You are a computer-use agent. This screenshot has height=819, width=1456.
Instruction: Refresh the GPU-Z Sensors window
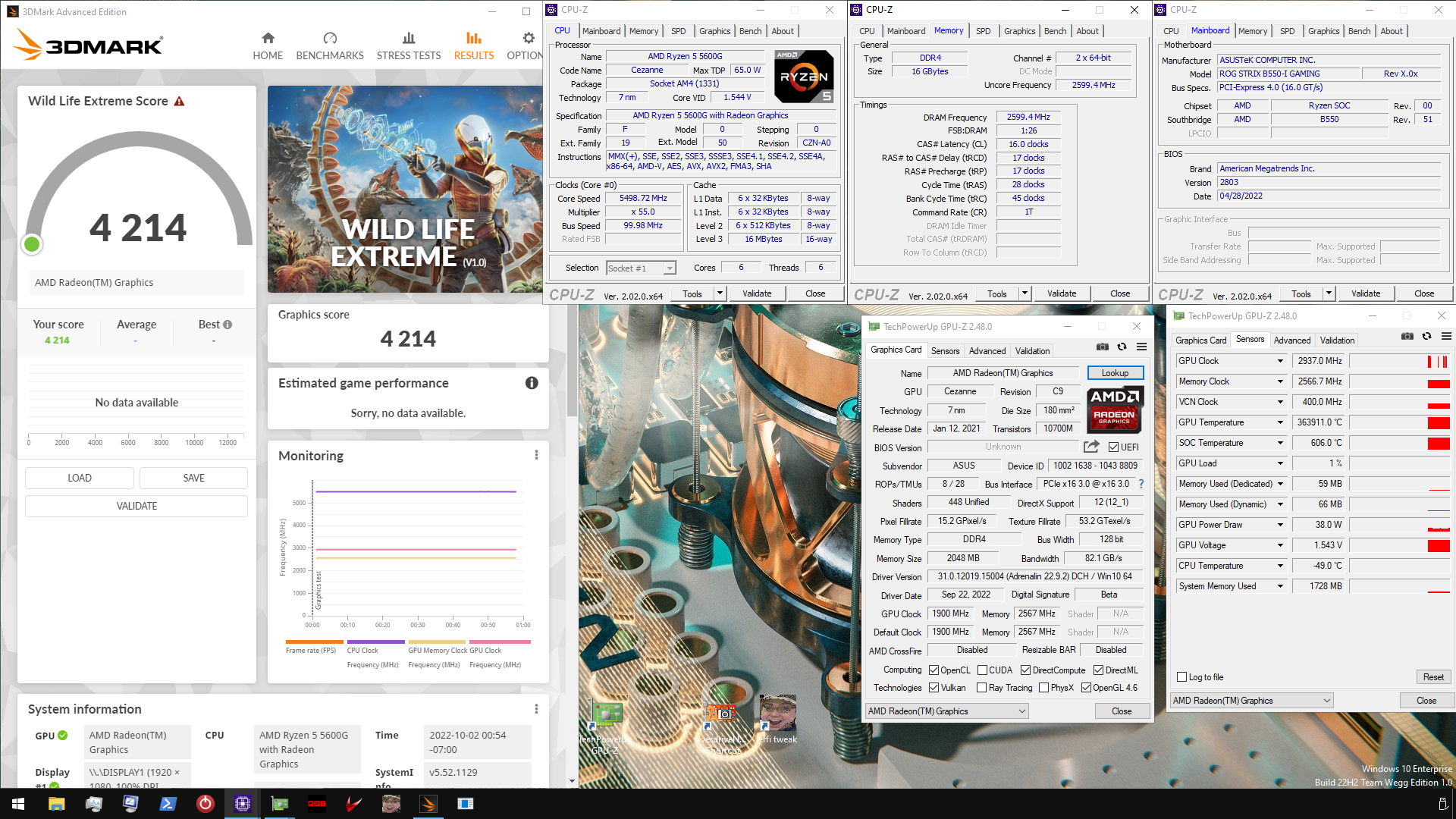1427,336
